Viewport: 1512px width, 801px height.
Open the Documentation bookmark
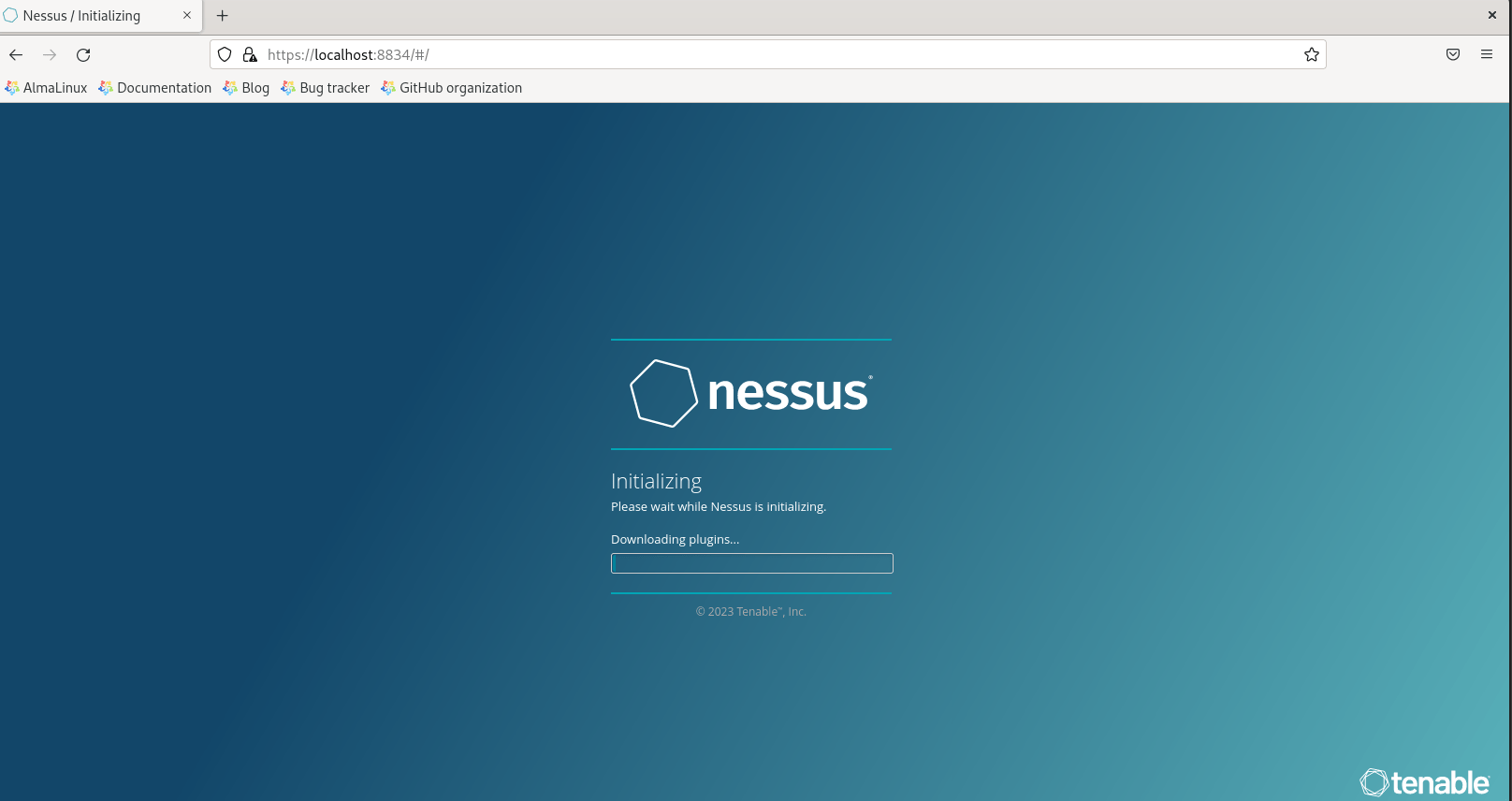(155, 88)
